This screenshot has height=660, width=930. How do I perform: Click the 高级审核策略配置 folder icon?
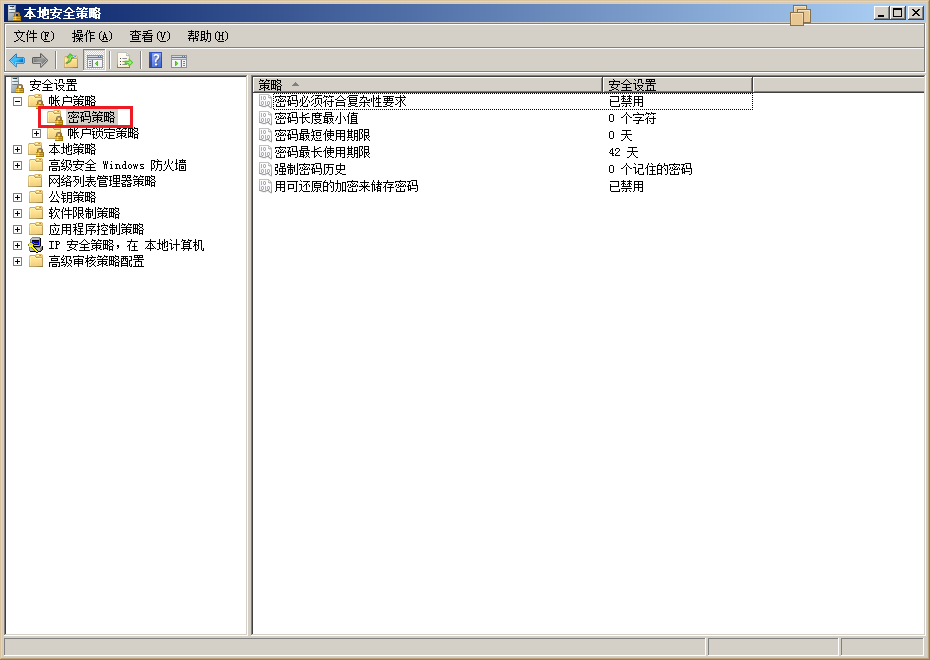point(37,261)
